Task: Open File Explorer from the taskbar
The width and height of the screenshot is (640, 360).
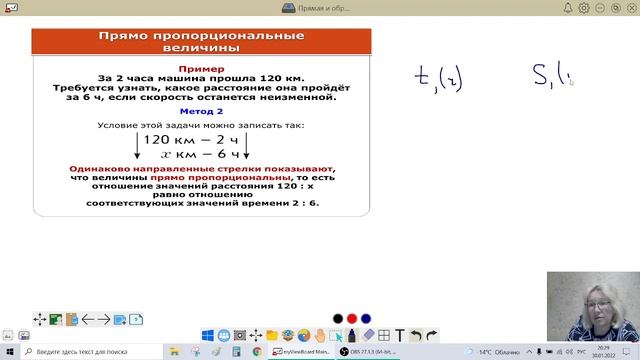Action: 174,351
